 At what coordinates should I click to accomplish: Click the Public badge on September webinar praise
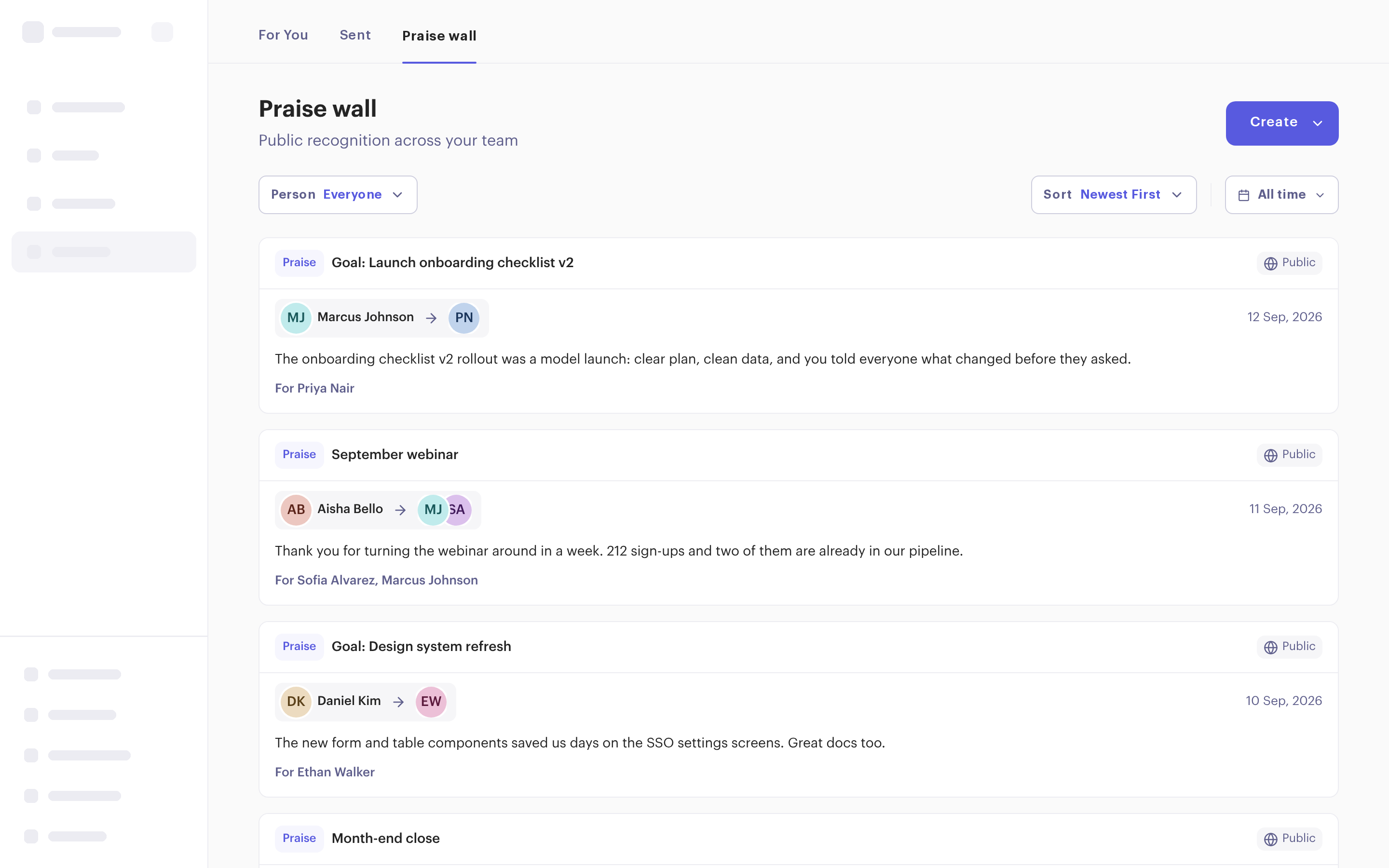(1289, 455)
